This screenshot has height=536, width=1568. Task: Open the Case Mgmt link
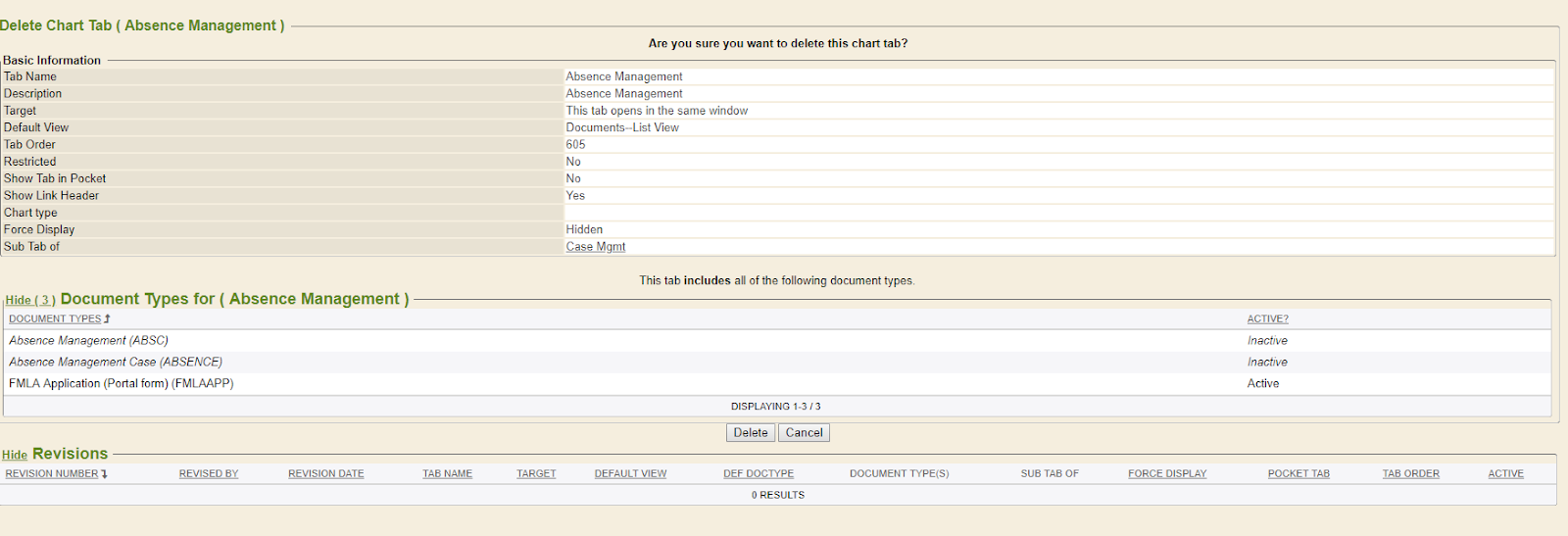click(595, 247)
